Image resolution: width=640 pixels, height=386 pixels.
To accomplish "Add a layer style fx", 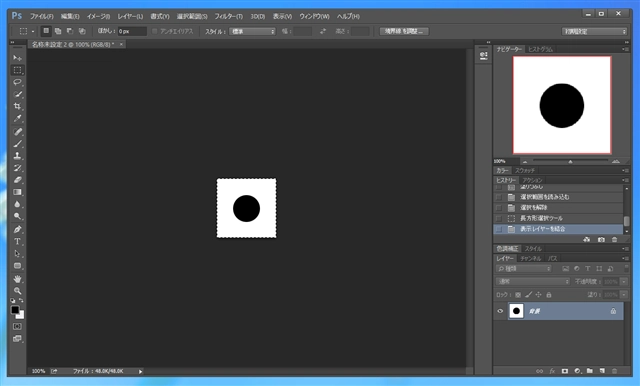I will 552,371.
